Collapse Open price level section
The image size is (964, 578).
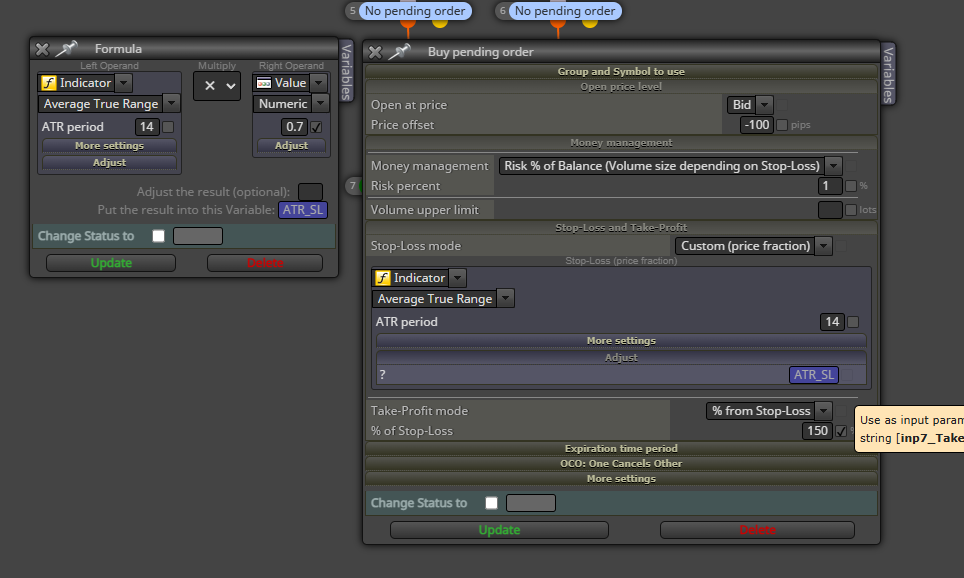pos(621,87)
